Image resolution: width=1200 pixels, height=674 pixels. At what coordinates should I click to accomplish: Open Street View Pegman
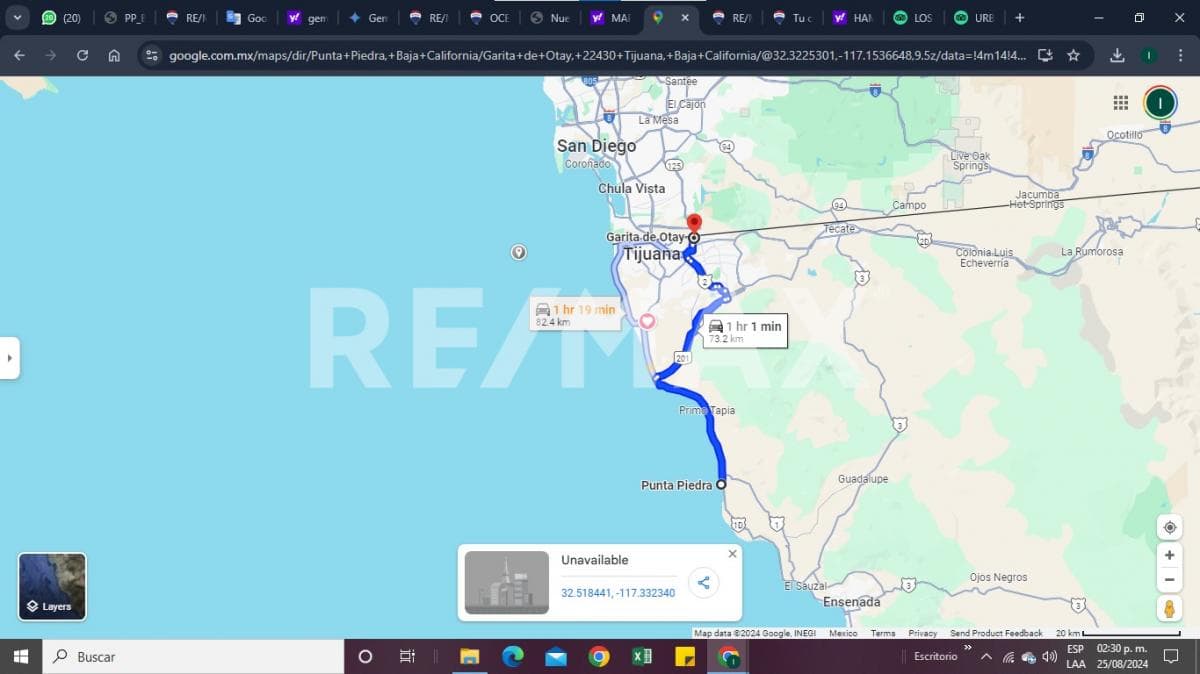[1169, 608]
